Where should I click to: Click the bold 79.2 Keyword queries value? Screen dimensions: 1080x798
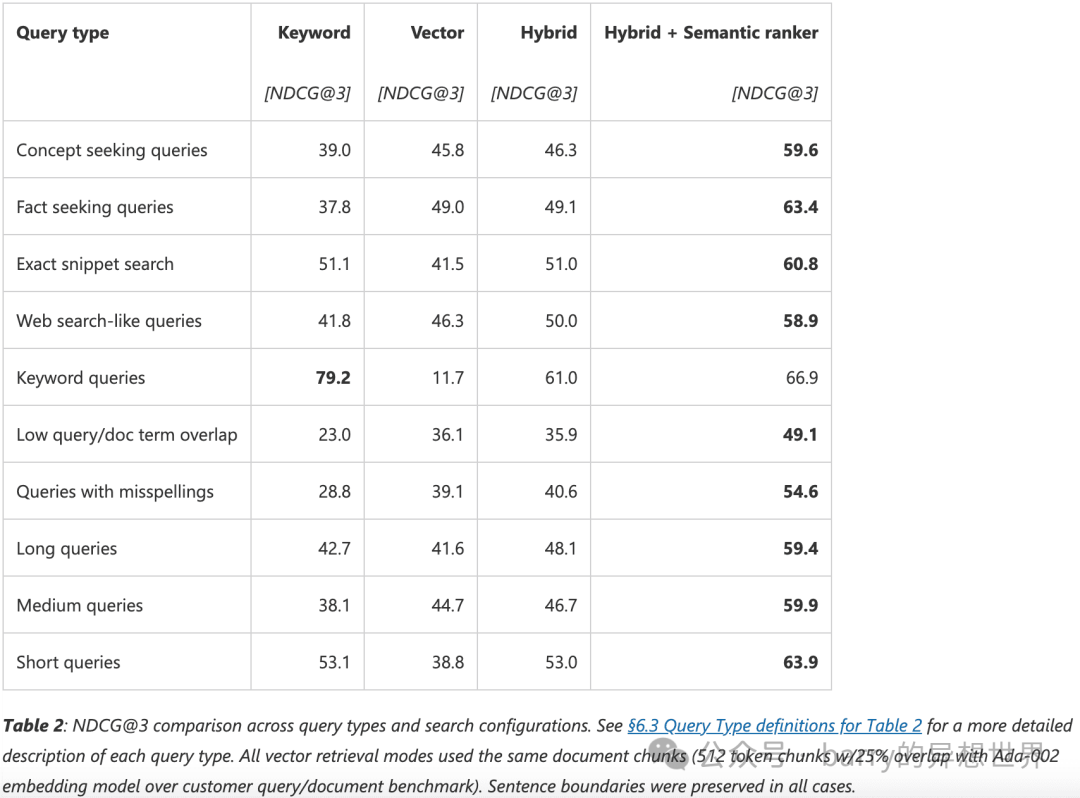333,378
